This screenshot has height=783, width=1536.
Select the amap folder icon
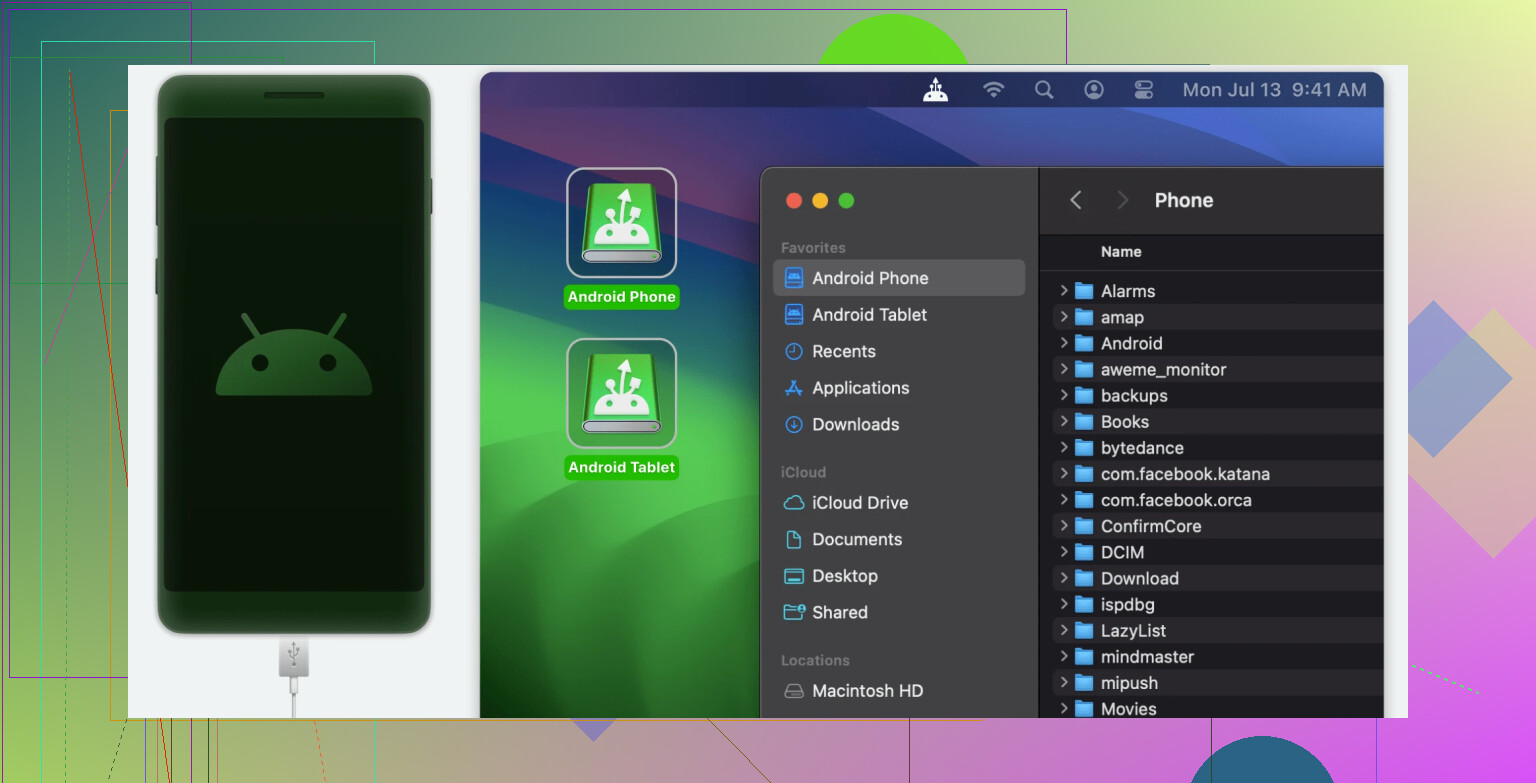click(1084, 317)
